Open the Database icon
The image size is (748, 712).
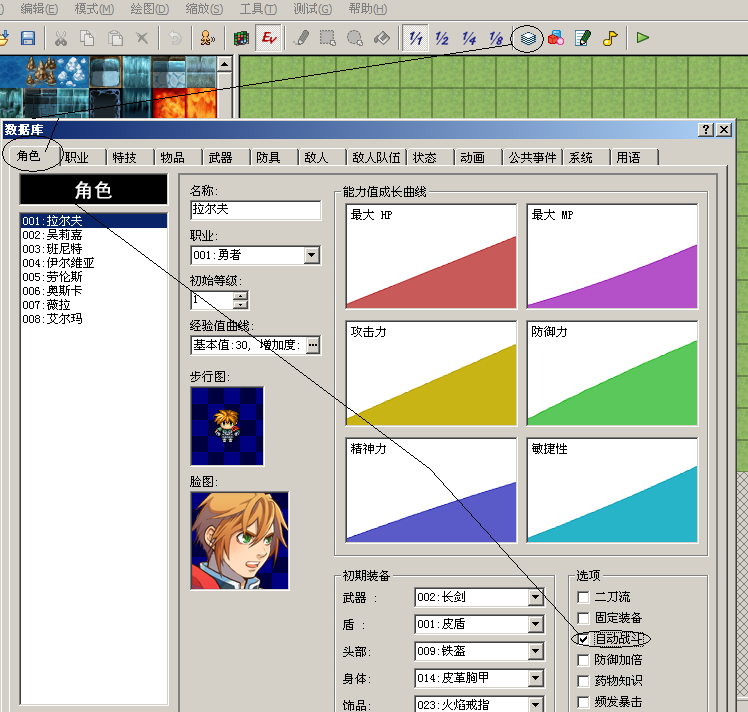click(x=528, y=38)
